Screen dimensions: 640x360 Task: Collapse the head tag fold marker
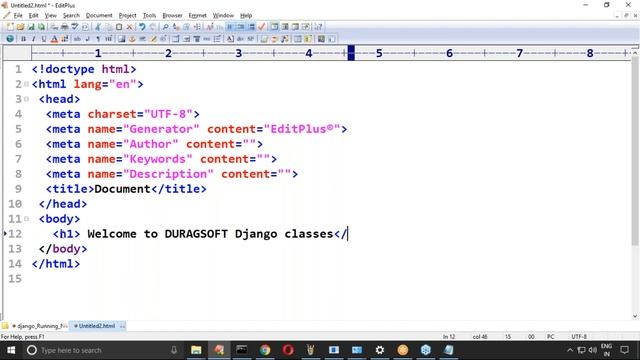point(27,99)
